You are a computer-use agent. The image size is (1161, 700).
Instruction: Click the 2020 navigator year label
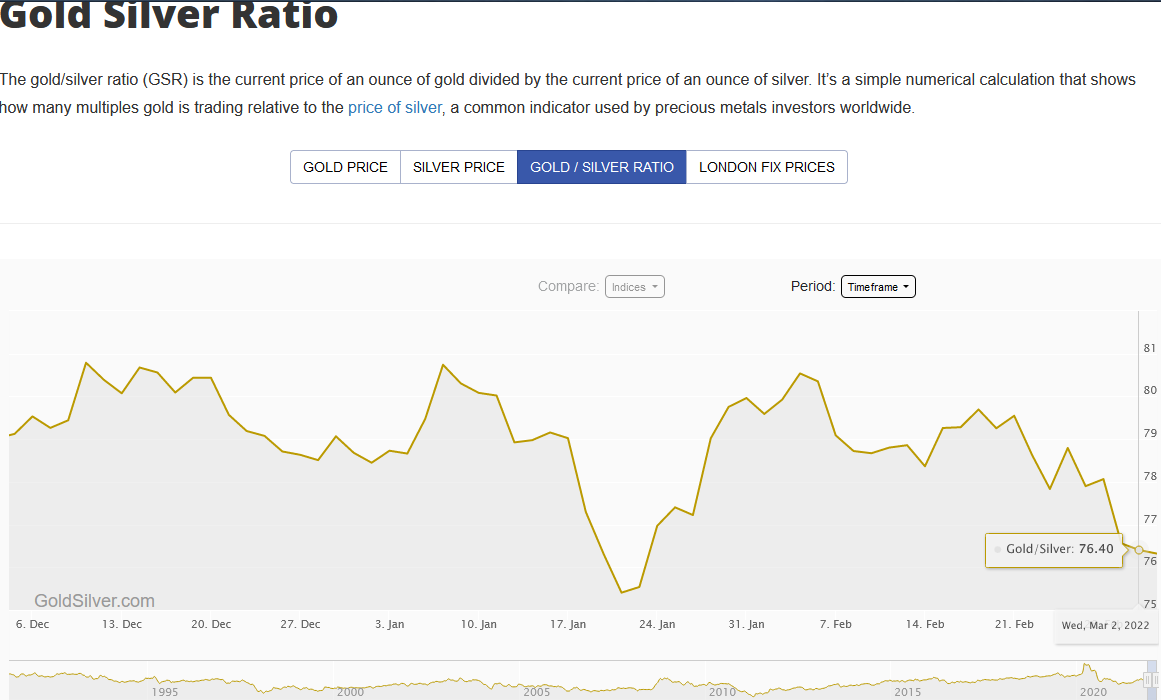point(1094,692)
